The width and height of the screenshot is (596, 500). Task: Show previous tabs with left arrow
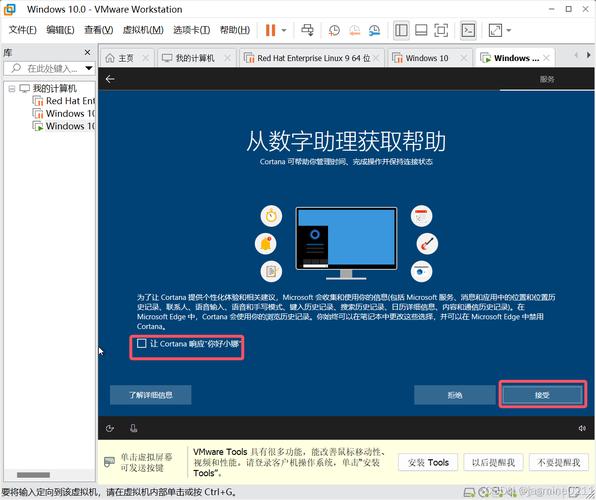576,55
